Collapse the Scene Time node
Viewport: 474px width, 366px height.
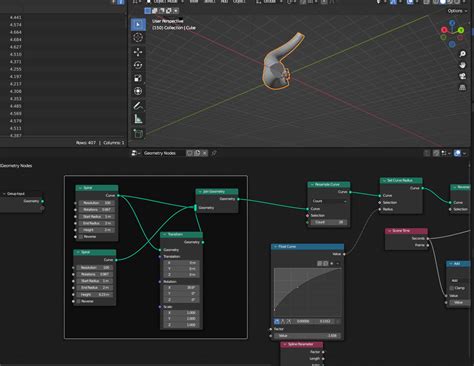pos(389,231)
